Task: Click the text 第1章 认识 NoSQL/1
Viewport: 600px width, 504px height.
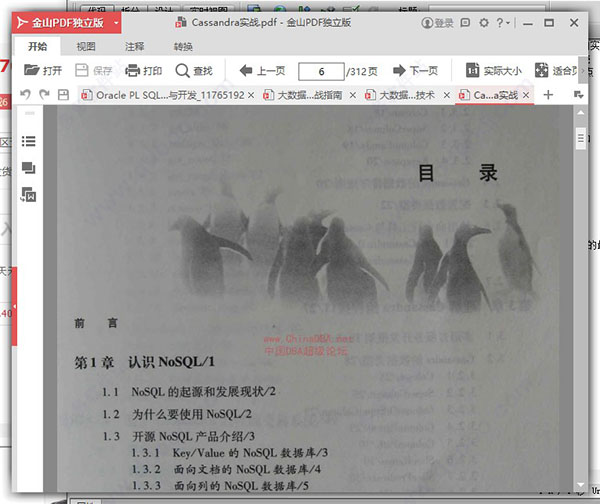Action: (x=144, y=362)
